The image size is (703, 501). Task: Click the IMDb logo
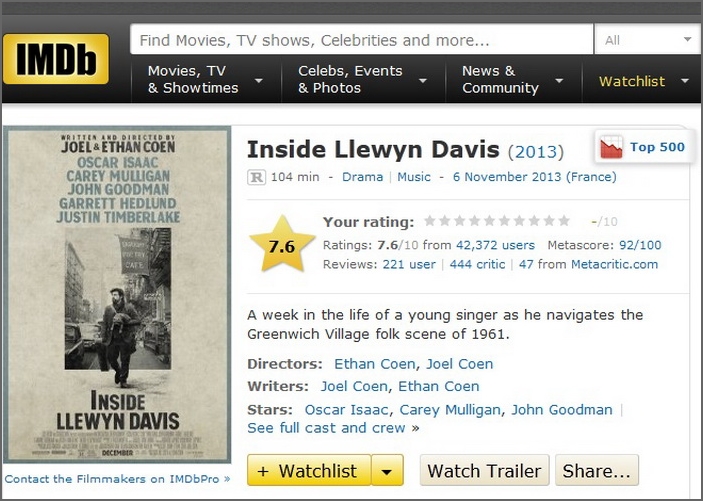[x=56, y=60]
